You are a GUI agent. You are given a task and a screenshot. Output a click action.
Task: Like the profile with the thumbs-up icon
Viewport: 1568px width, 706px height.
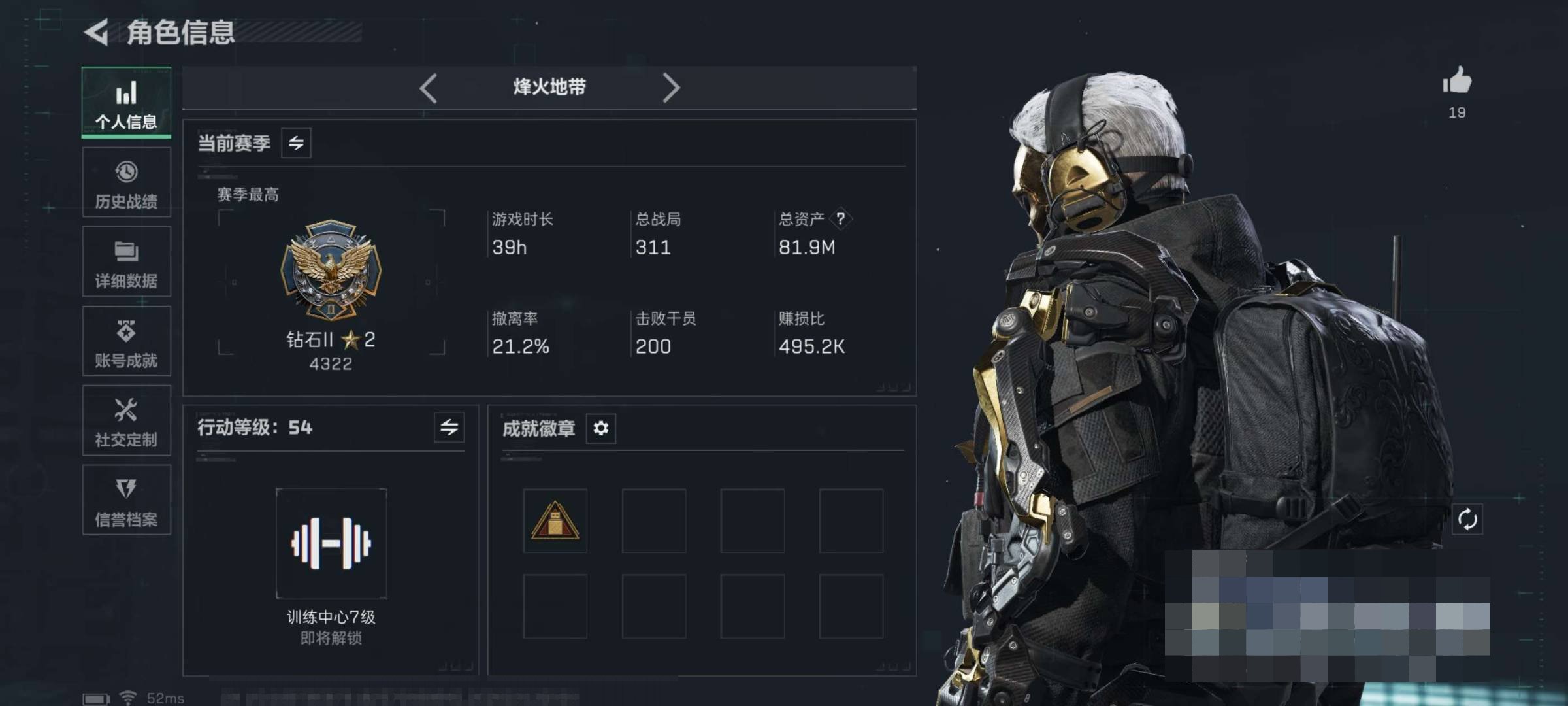pyautogui.click(x=1457, y=81)
